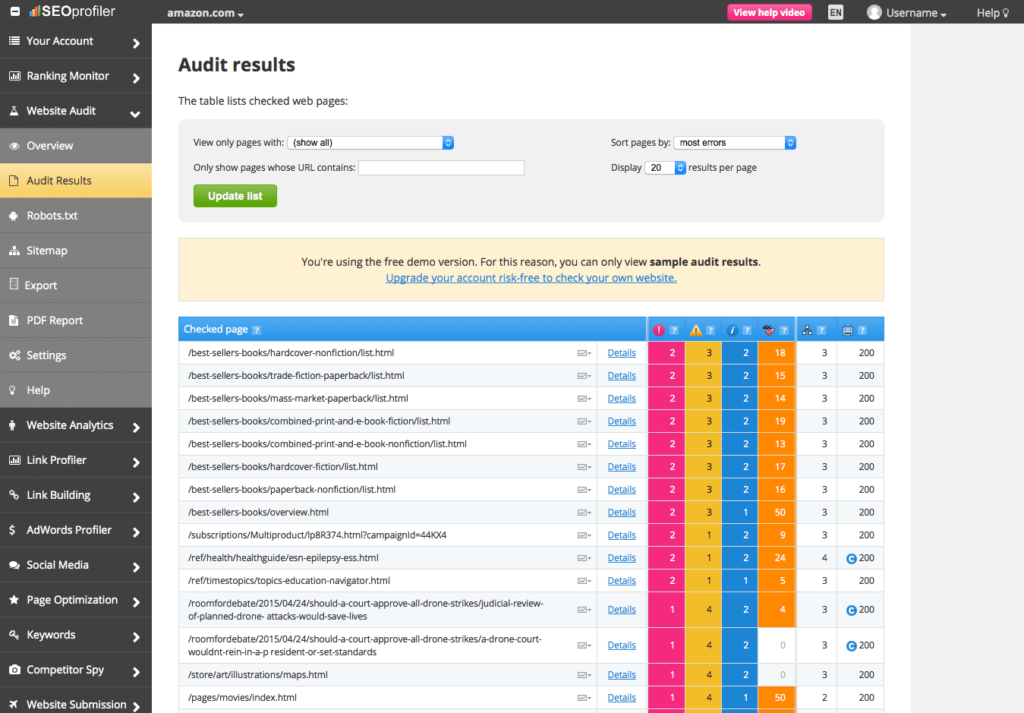Click the Username avatar icon
This screenshot has width=1024, height=713.
pyautogui.click(x=874, y=12)
